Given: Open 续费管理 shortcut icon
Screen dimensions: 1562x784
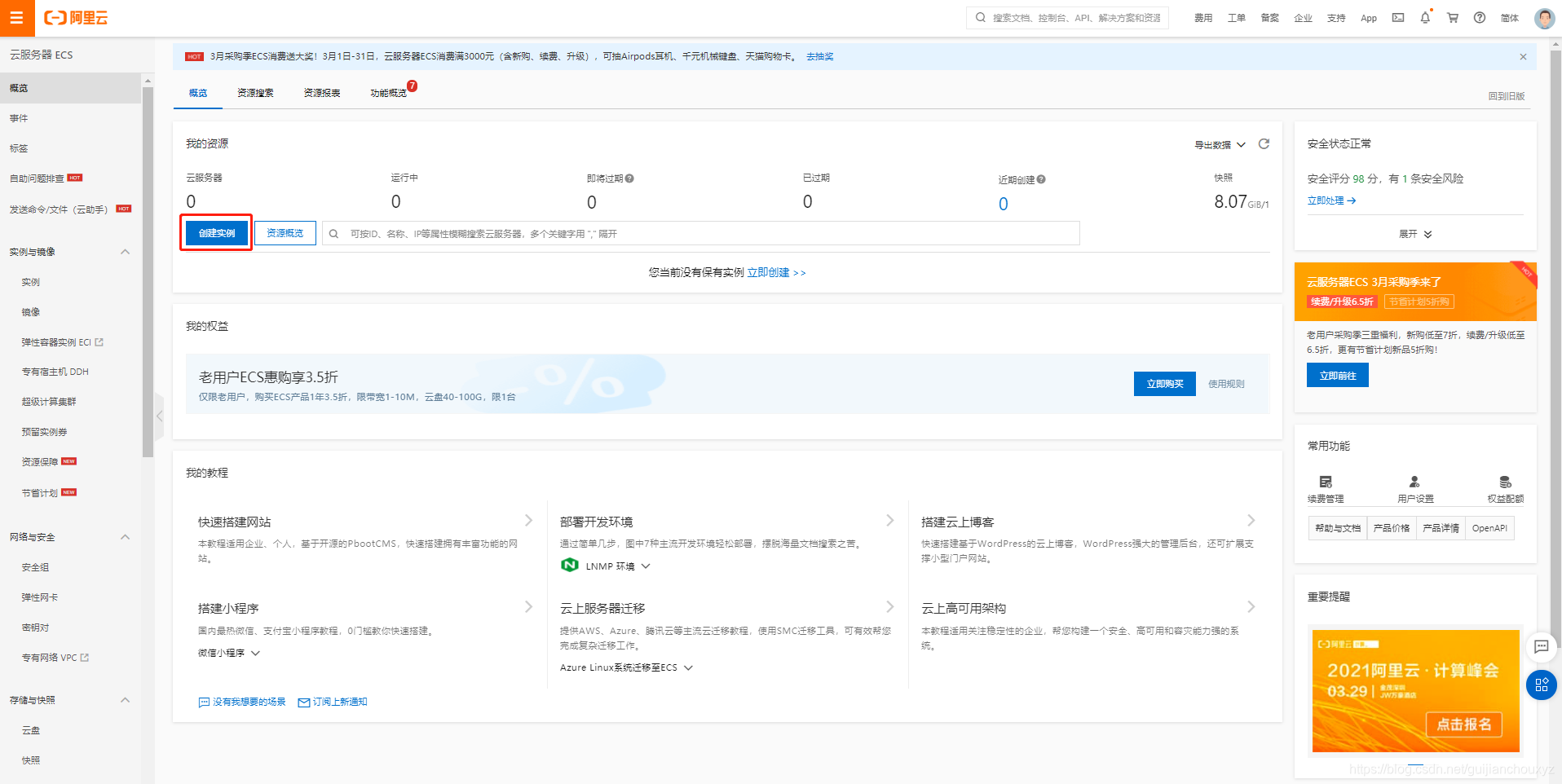Looking at the screenshot, I should pos(1326,482).
